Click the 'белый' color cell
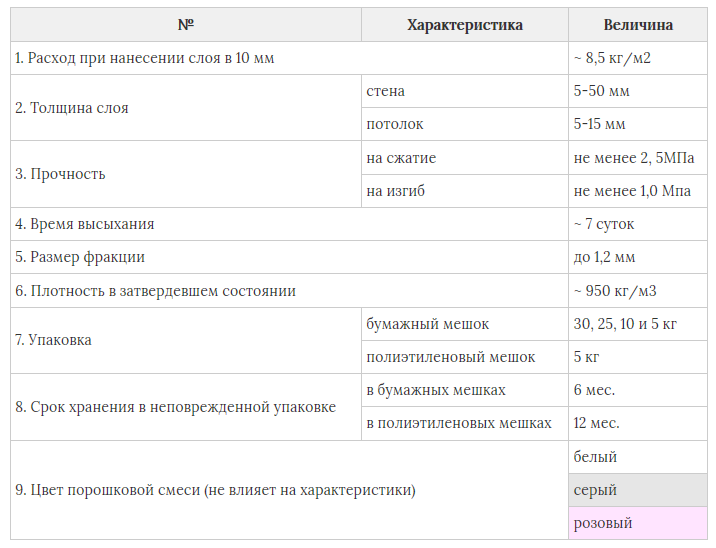 637,457
